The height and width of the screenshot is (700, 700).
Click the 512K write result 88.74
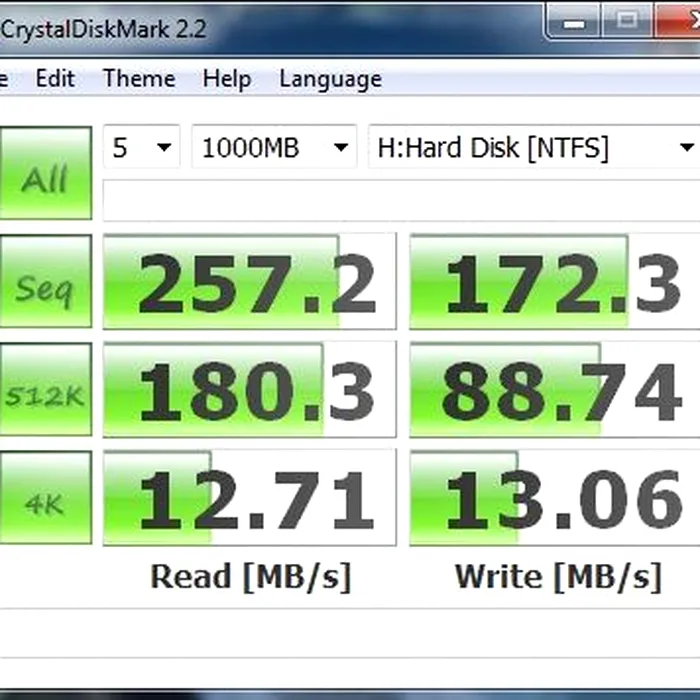(x=554, y=390)
